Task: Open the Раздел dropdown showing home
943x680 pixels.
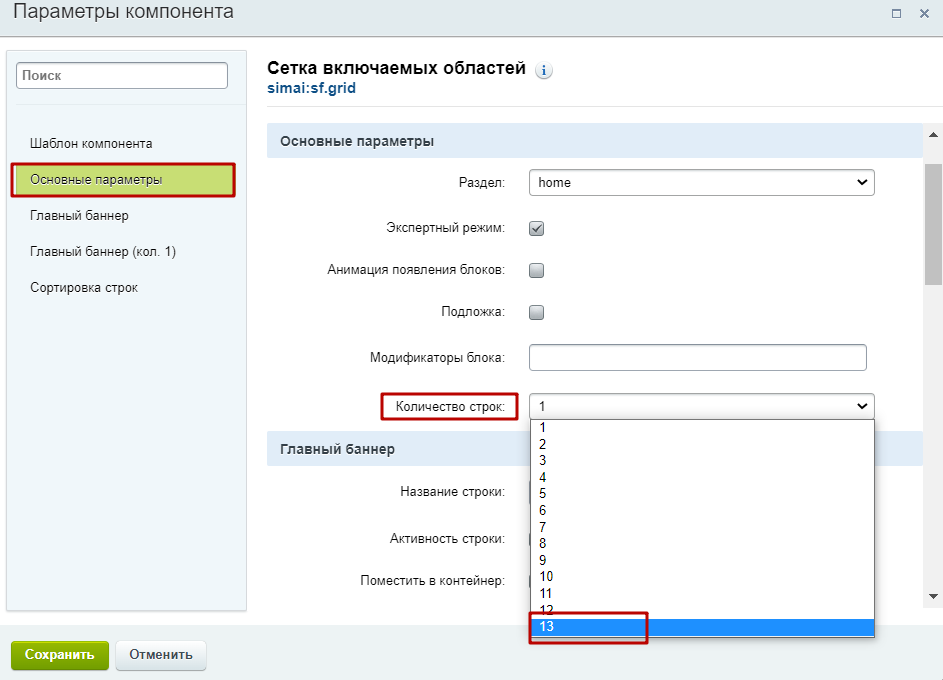Action: tap(701, 183)
